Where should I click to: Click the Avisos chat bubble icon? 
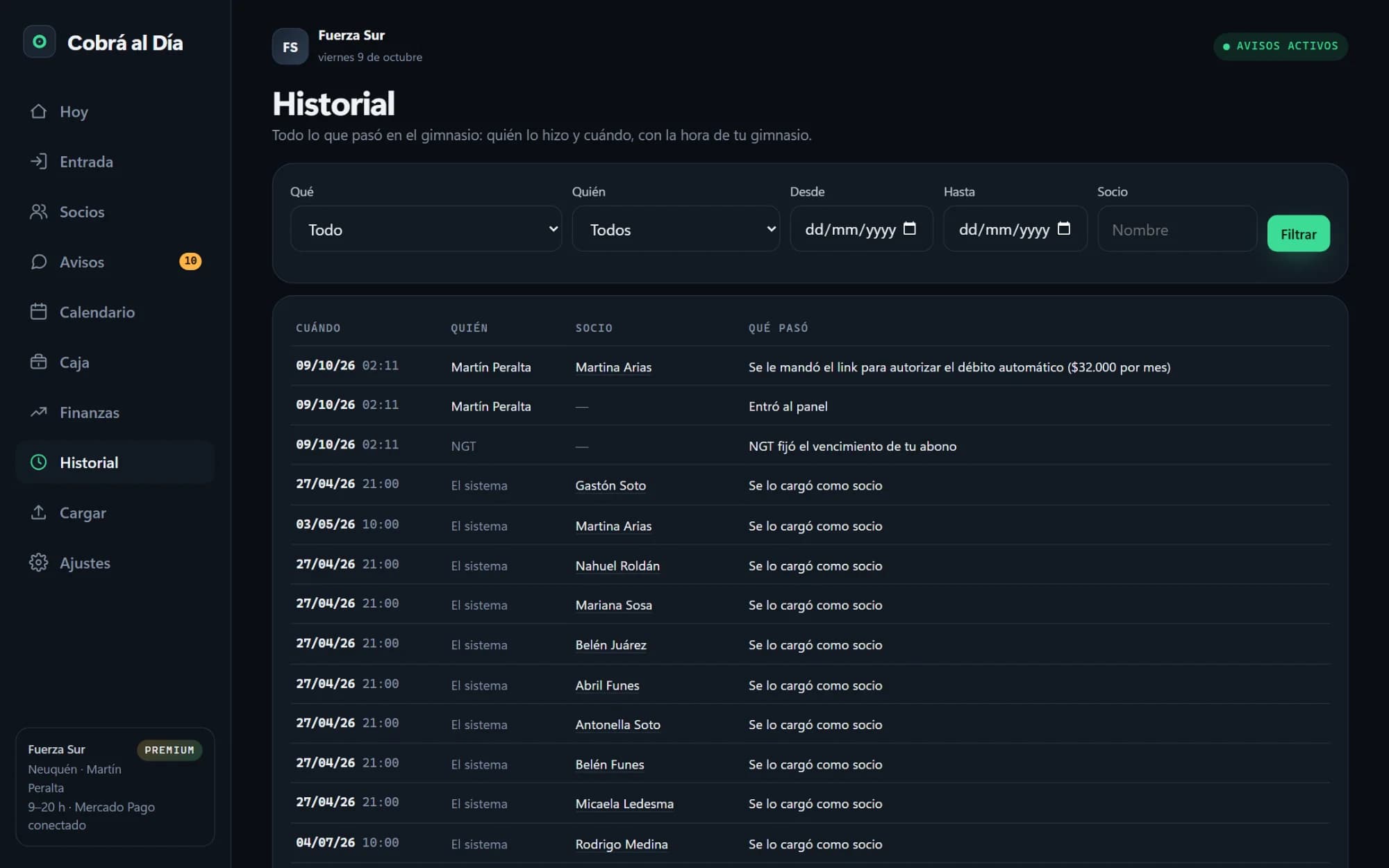tap(39, 262)
